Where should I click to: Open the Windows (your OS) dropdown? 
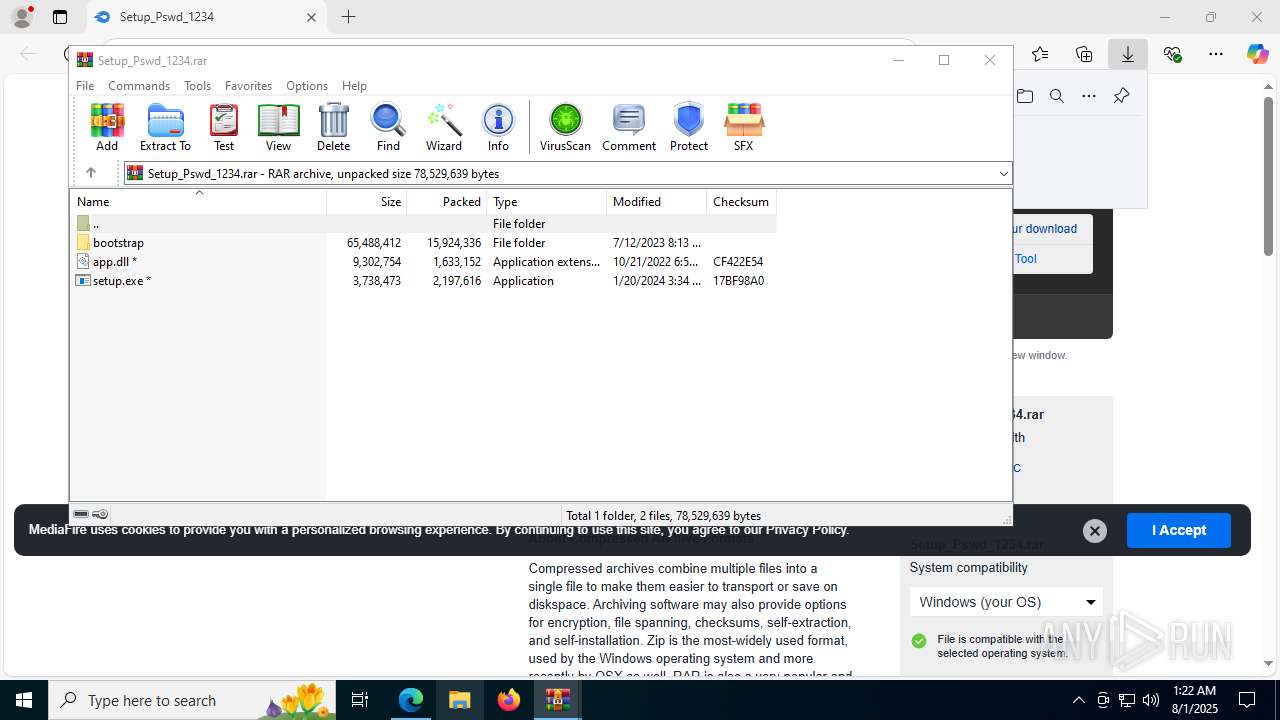pos(1006,602)
